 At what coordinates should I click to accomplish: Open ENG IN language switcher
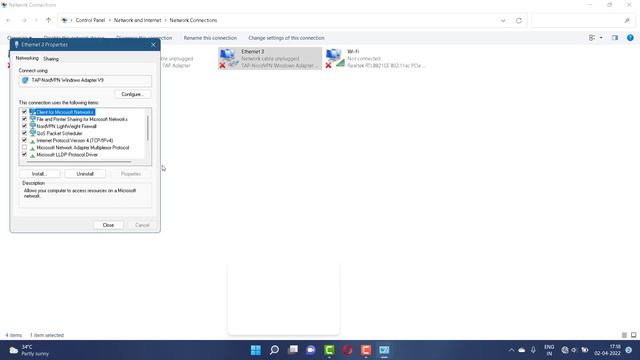pyautogui.click(x=549, y=350)
